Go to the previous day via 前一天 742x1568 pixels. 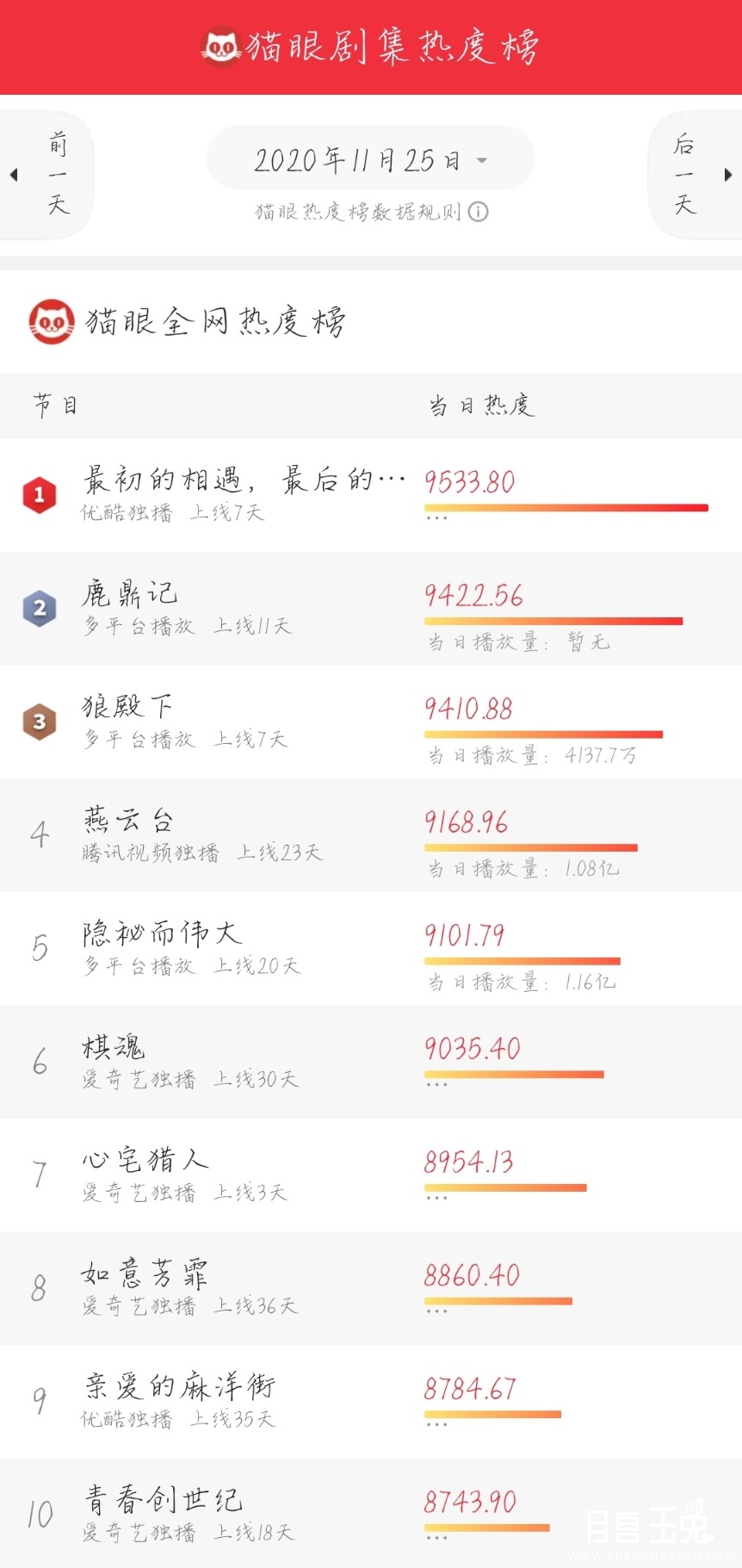(58, 175)
